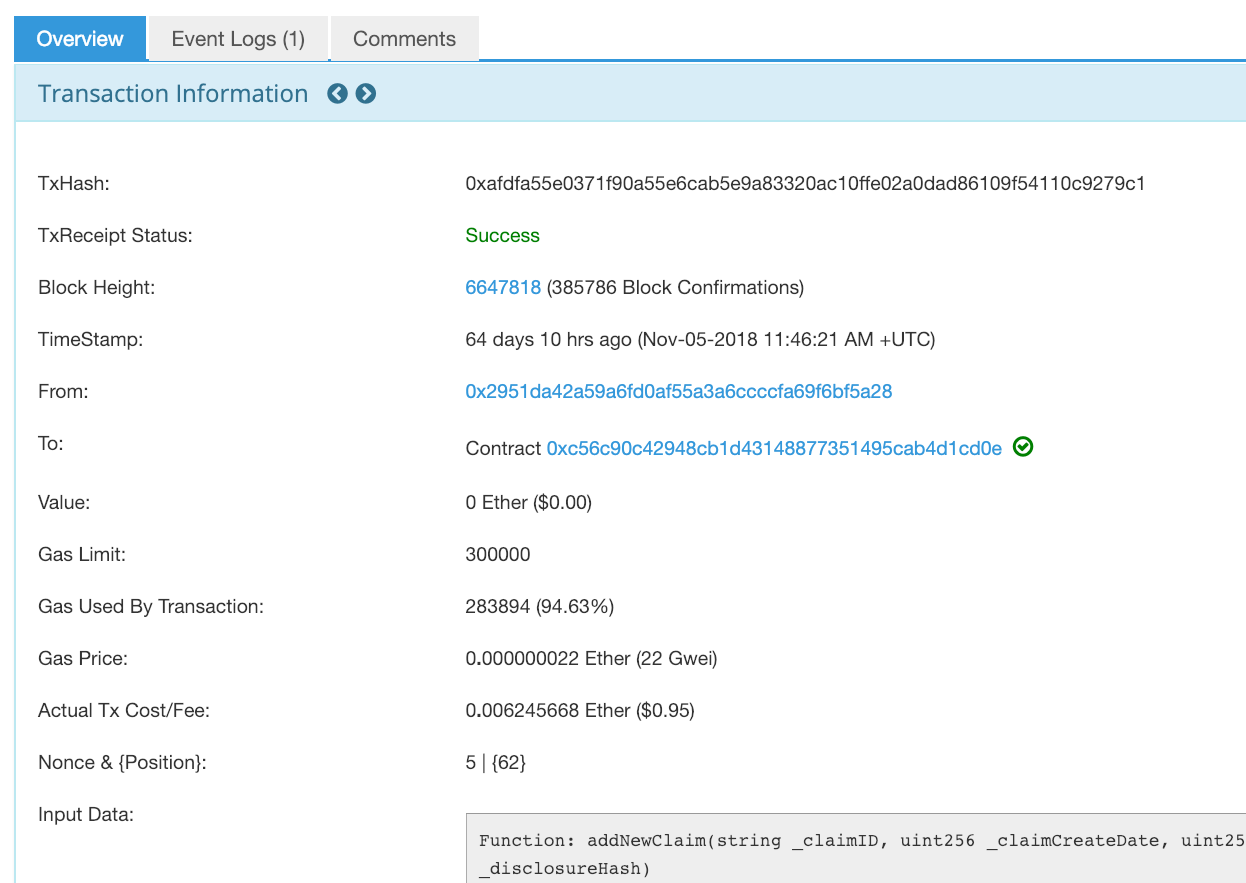Click the 'Gas Price:' label
The height and width of the screenshot is (883, 1246).
(83, 658)
